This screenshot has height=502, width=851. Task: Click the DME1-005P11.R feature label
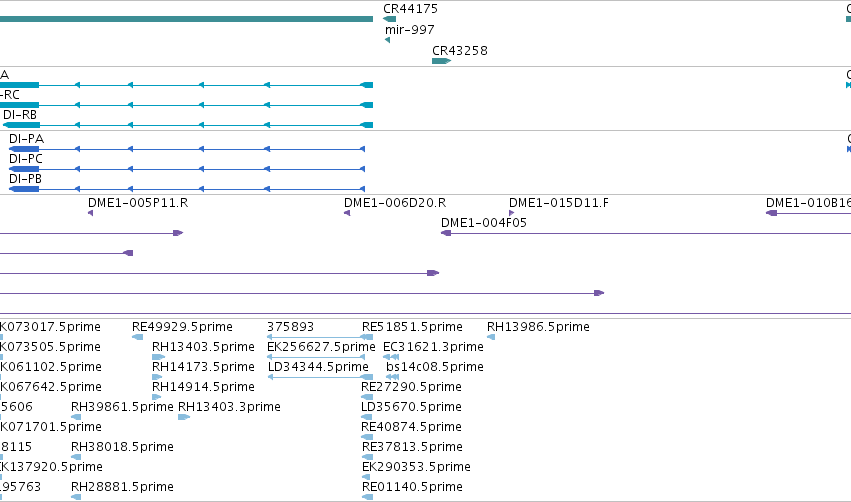(x=138, y=203)
